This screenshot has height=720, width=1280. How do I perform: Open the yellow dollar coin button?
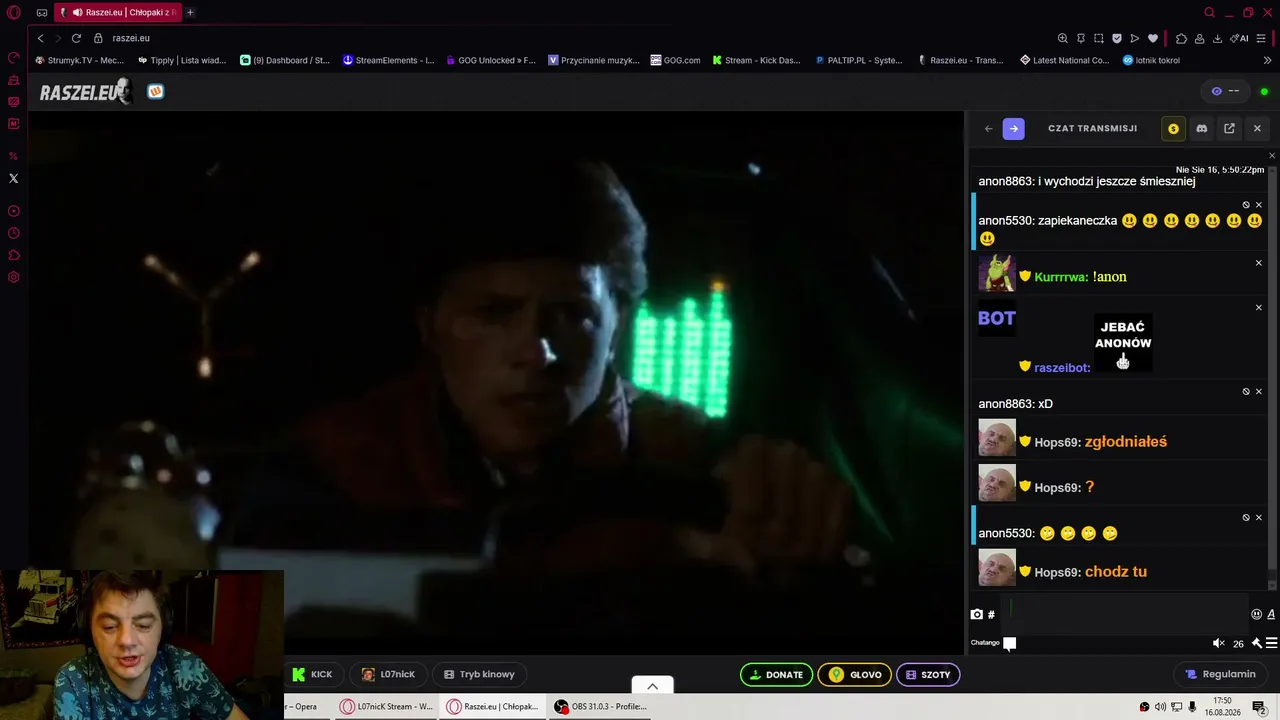pyautogui.click(x=1173, y=128)
